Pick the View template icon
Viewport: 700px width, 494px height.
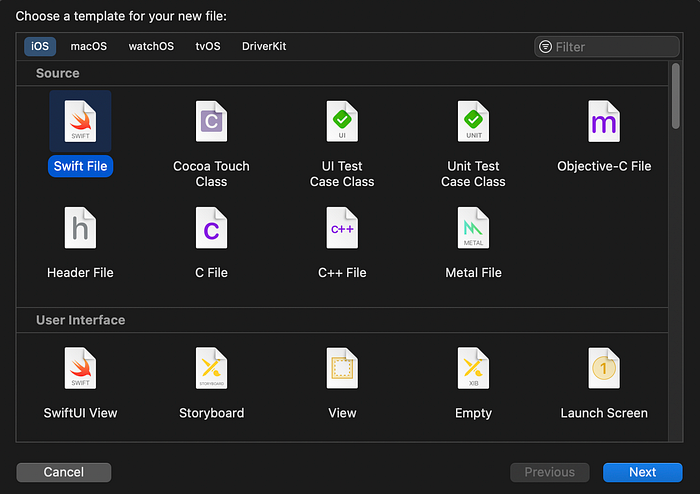click(342, 368)
